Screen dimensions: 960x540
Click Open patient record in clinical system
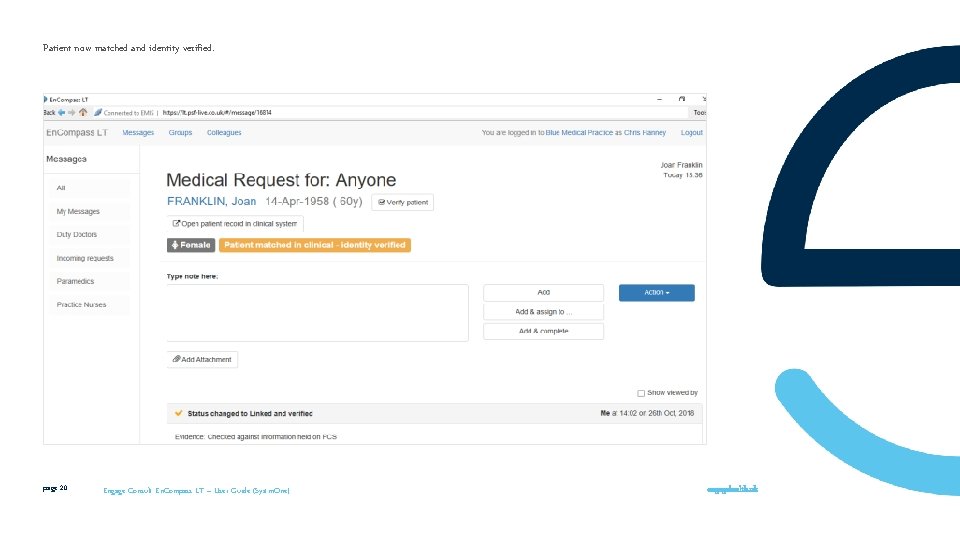(x=235, y=223)
